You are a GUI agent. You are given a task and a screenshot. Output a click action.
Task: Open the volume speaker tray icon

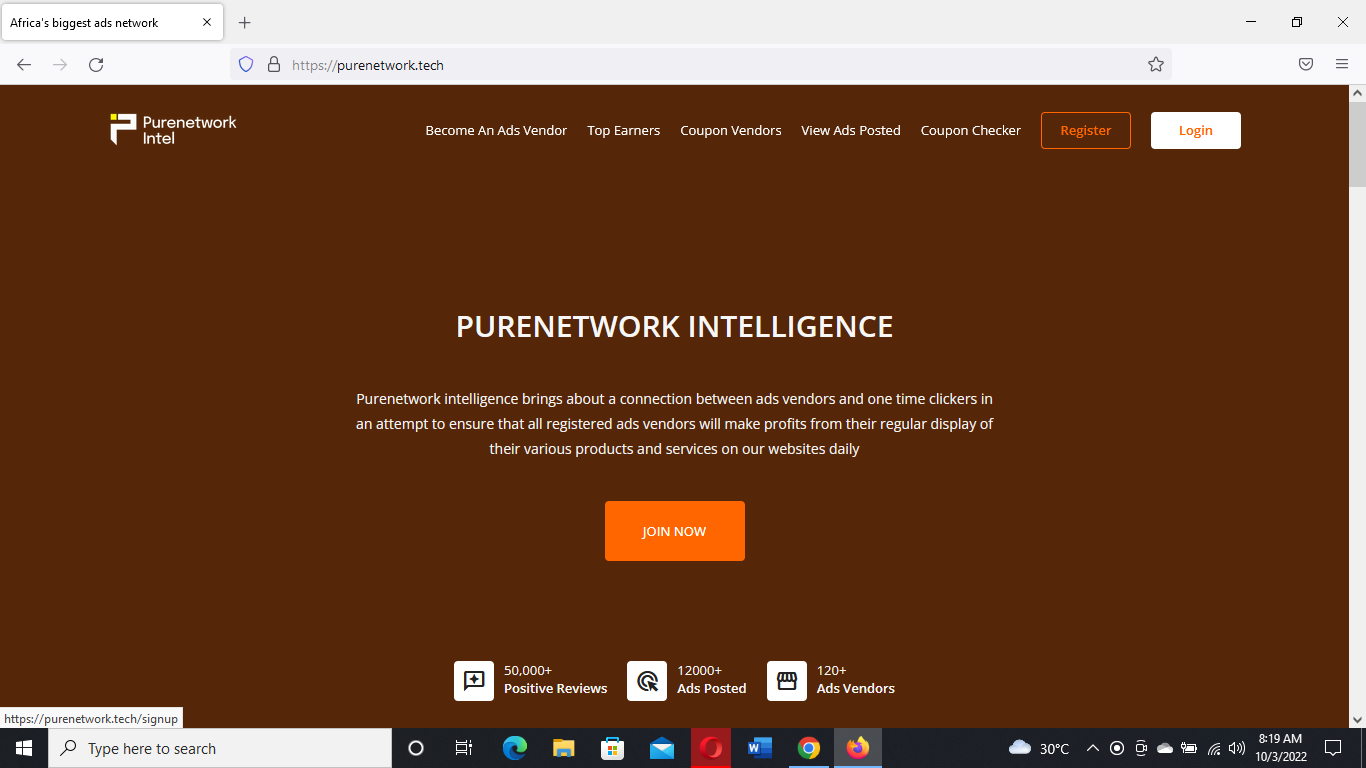1237,748
